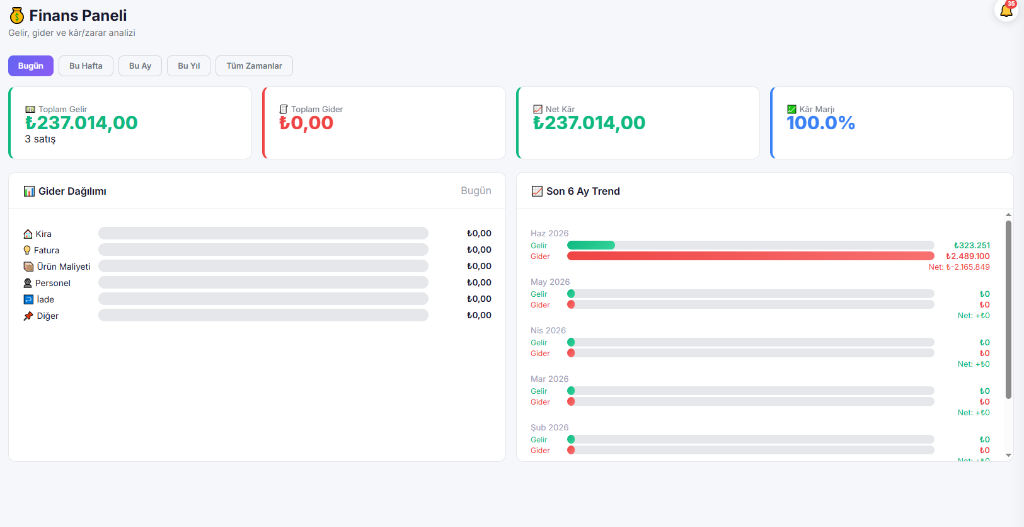Click the blue return icon next to İade
Image resolution: width=1024 pixels, height=527 pixels.
click(28, 299)
